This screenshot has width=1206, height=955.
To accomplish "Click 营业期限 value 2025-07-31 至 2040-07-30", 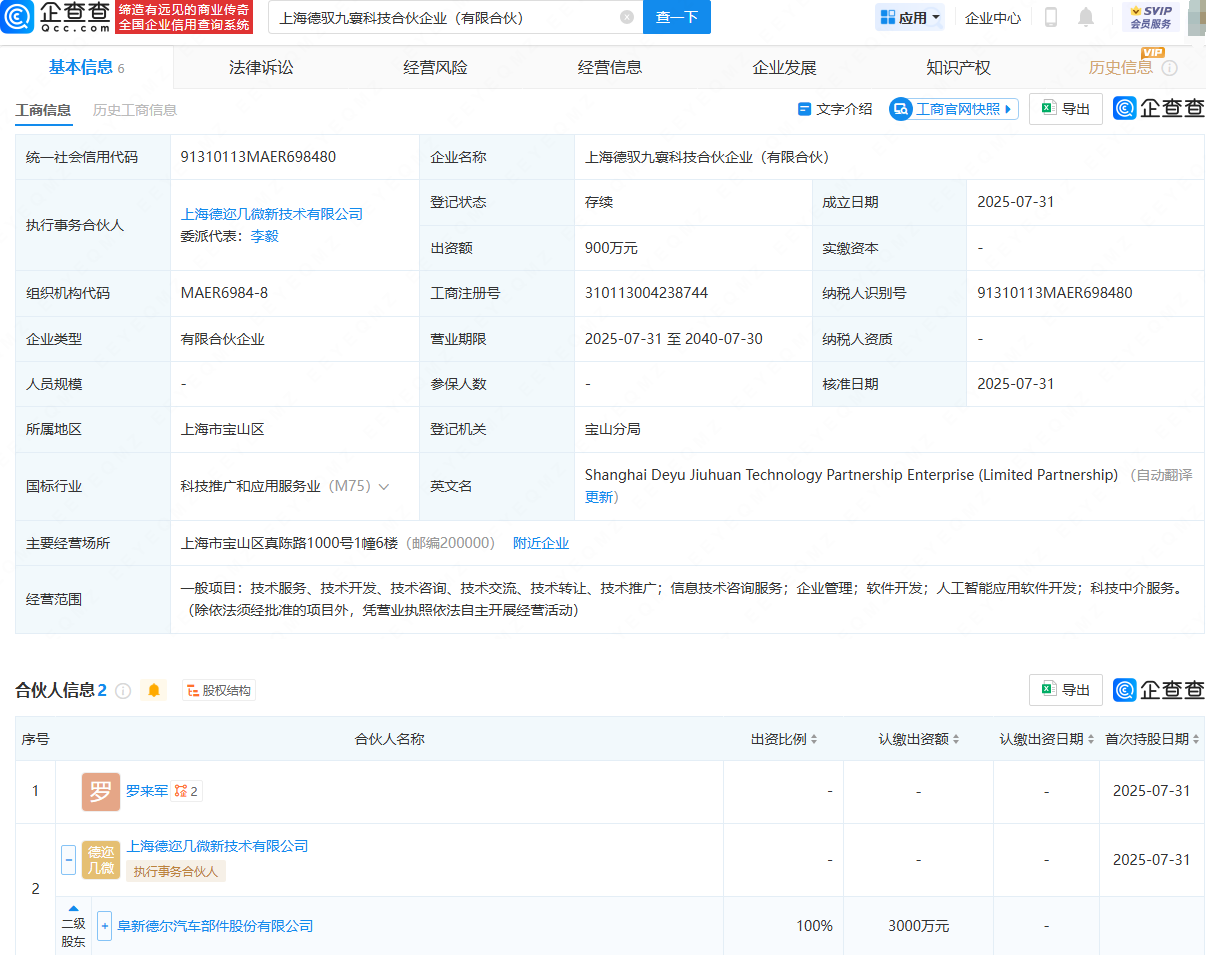I will coord(673,339).
